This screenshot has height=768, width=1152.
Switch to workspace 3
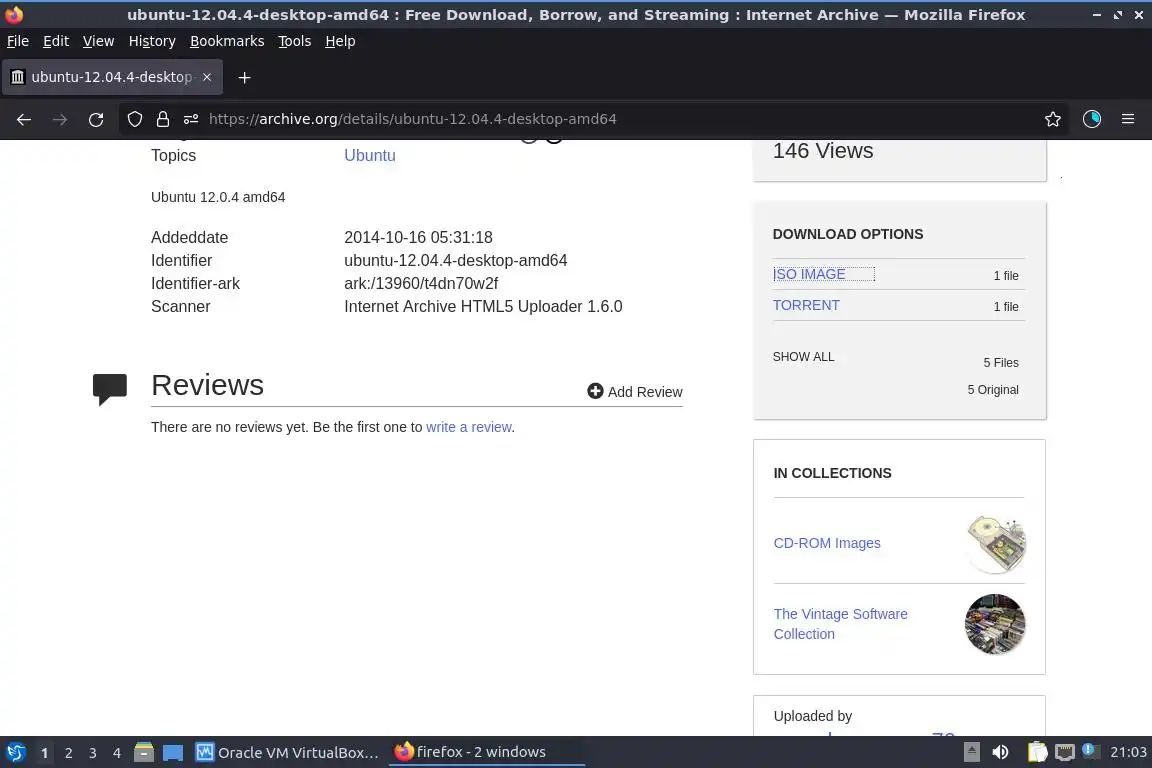93,753
